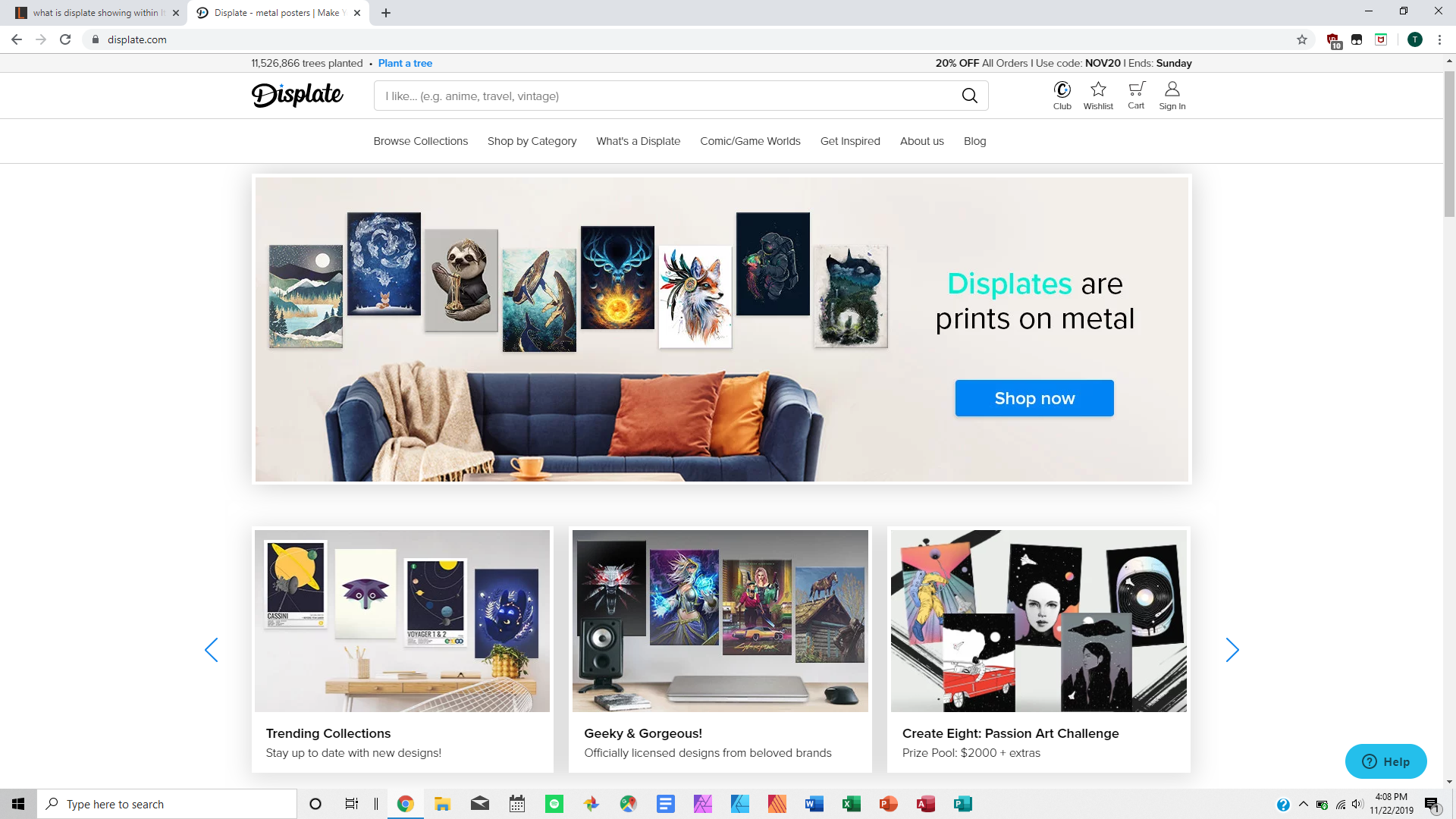This screenshot has width=1456, height=819.
Task: Open About us menu
Action: [921, 141]
